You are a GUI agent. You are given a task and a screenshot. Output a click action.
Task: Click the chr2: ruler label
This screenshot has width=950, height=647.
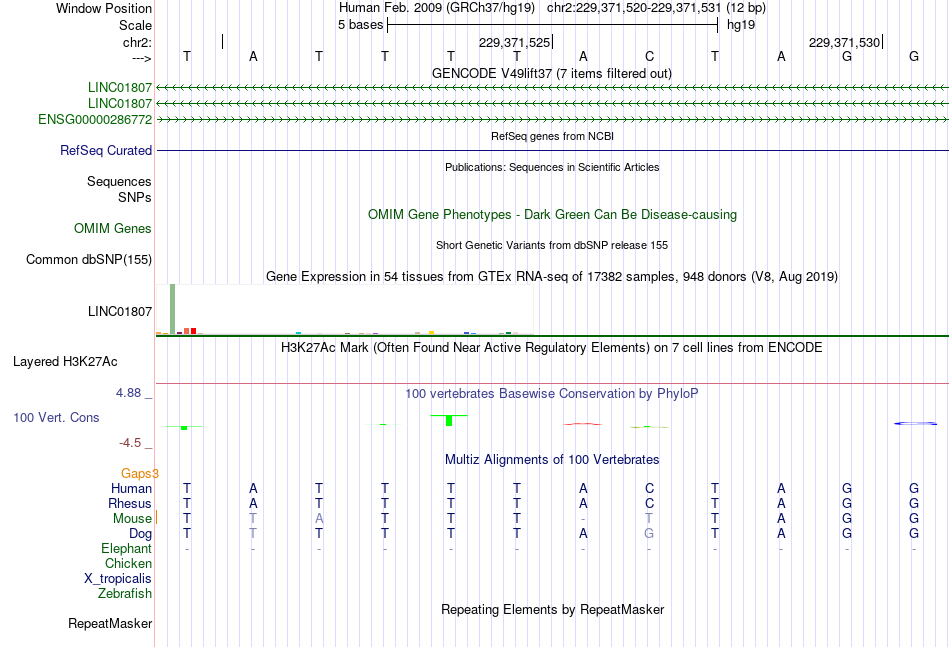(x=138, y=42)
